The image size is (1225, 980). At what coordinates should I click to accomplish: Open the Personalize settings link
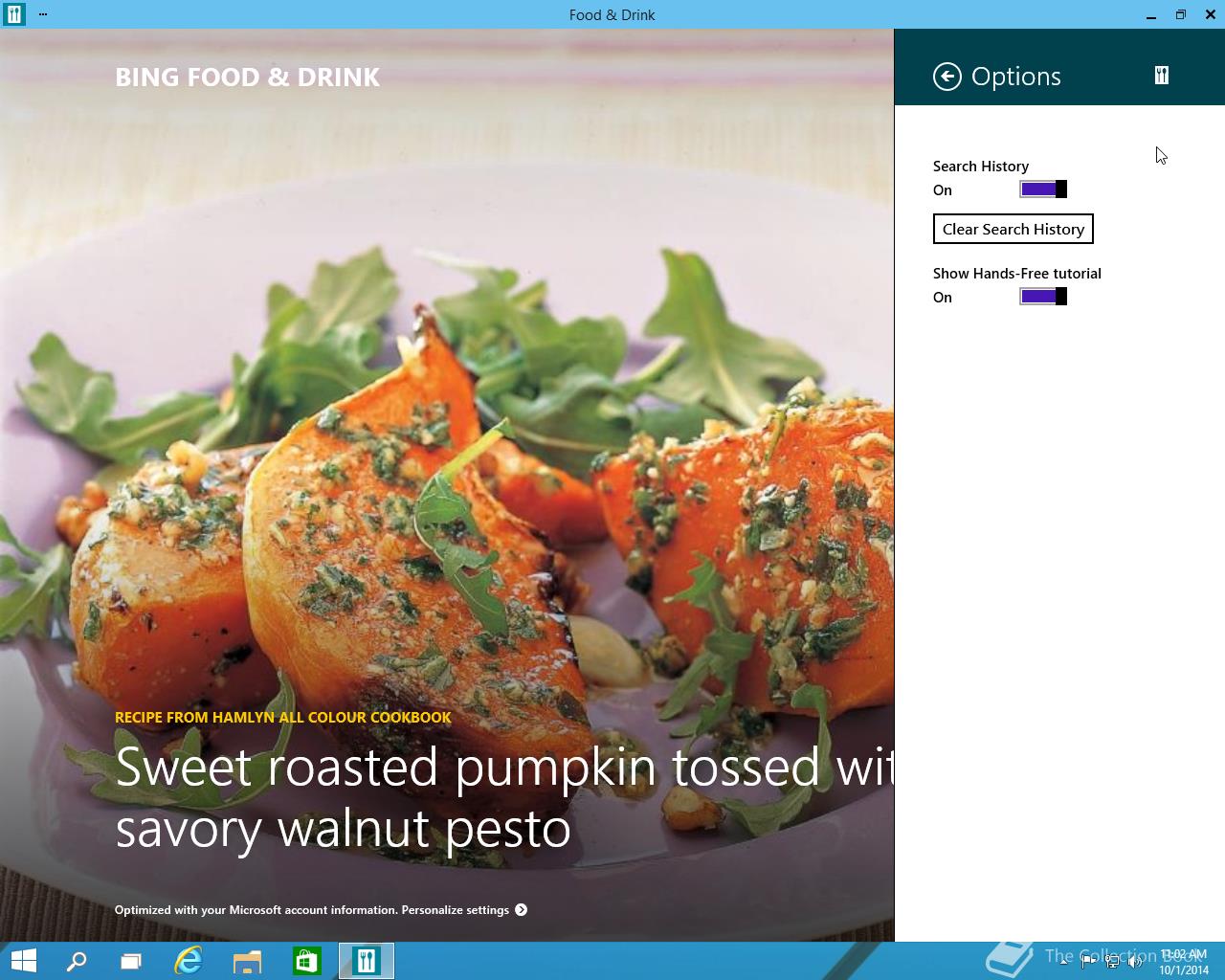tap(455, 910)
